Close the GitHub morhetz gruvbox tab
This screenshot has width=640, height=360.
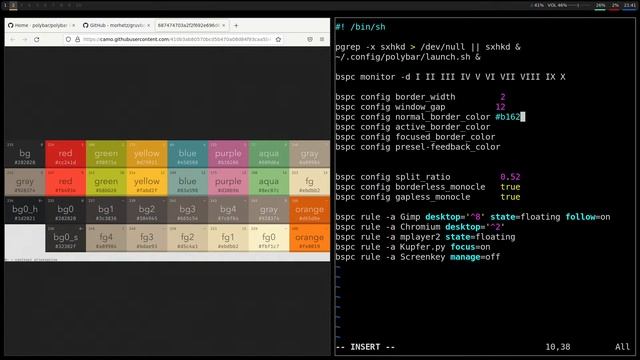click(x=148, y=25)
